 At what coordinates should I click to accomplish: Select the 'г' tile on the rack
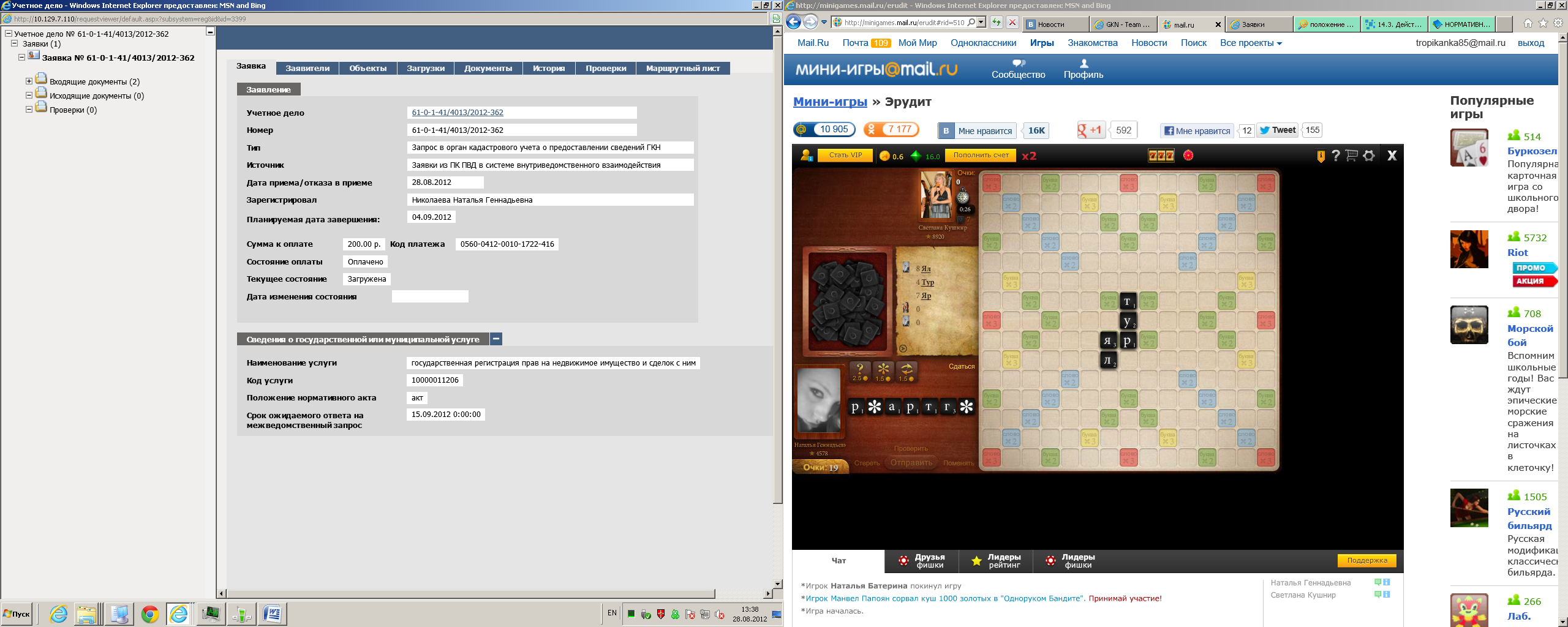pos(948,407)
